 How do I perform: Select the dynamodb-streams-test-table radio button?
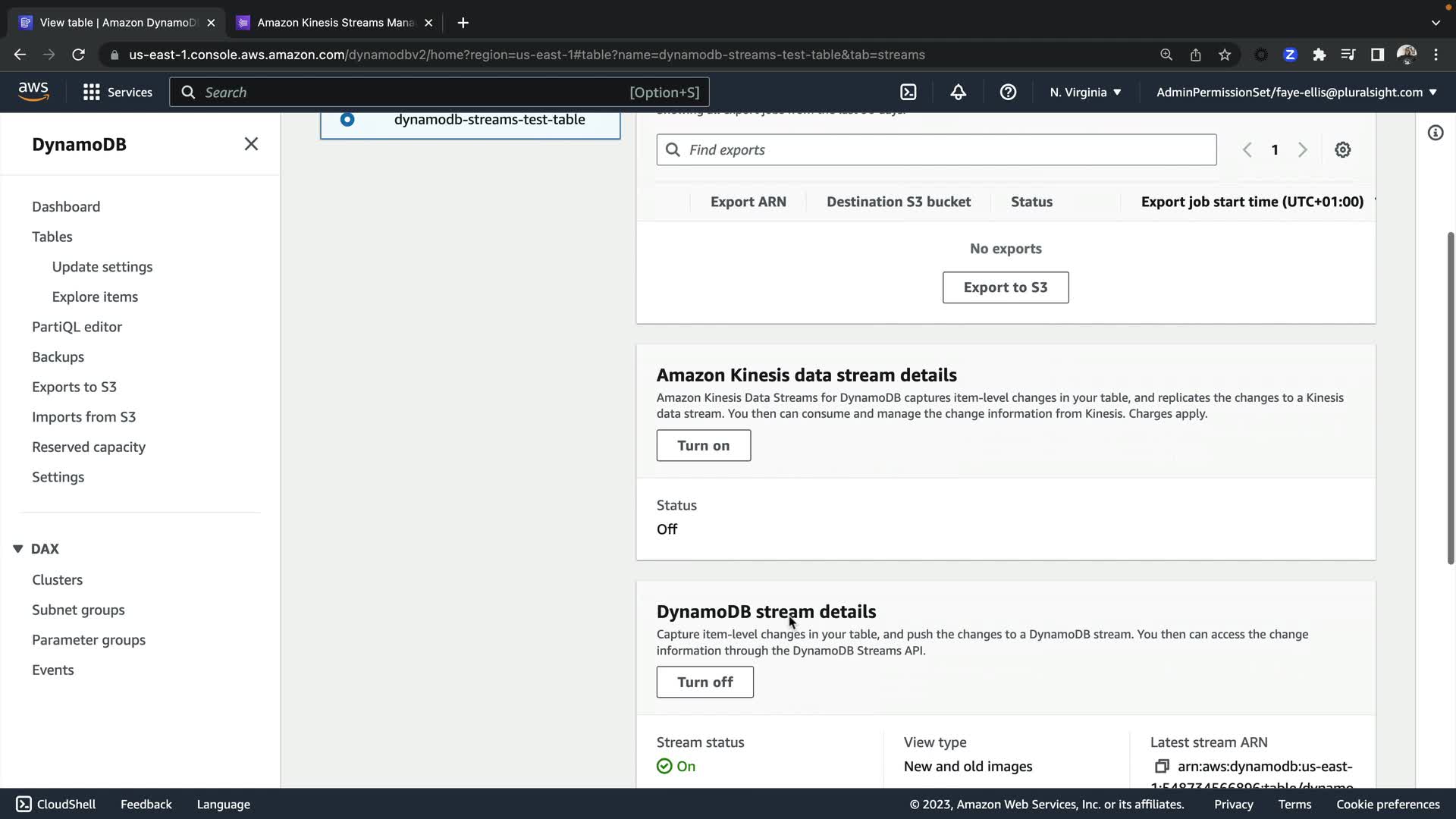(347, 119)
